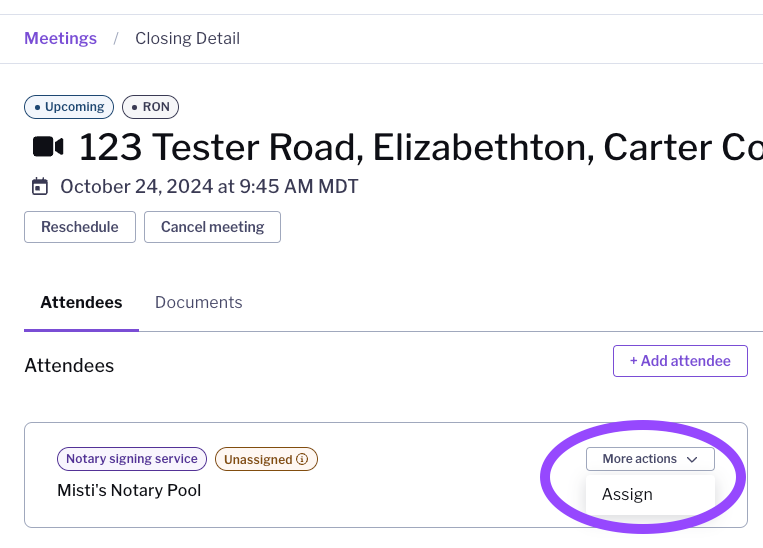This screenshot has height=548, width=763.
Task: Click the RON badge
Action: click(x=150, y=107)
